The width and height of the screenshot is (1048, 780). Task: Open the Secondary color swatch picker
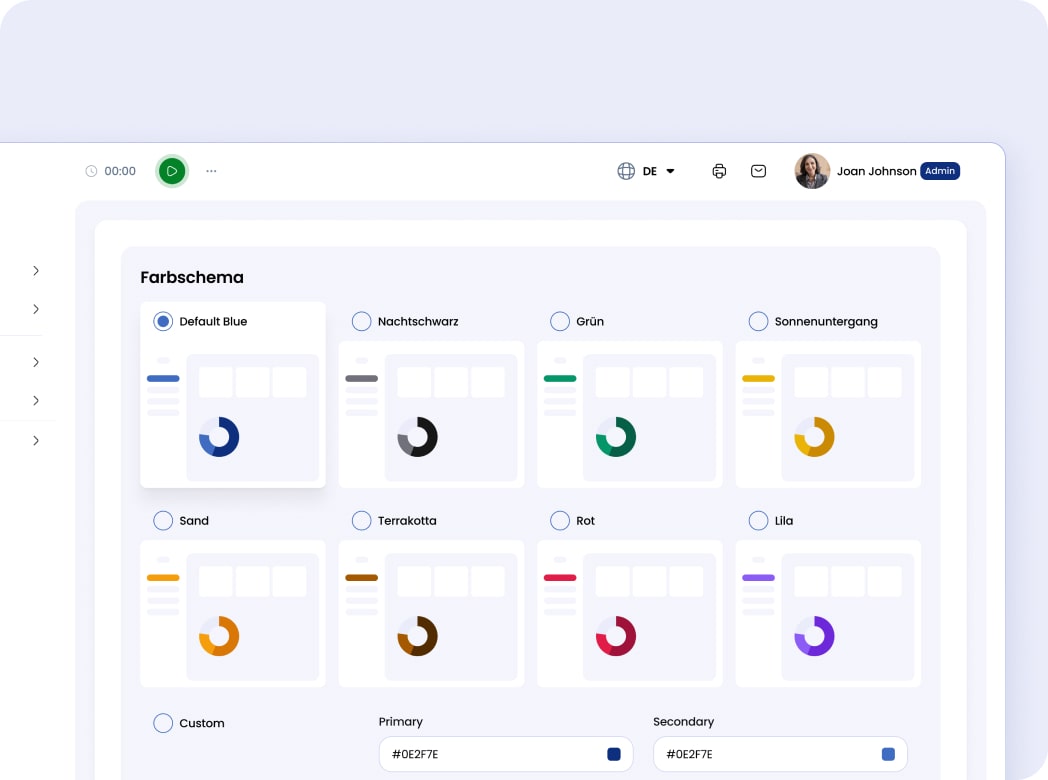point(888,754)
